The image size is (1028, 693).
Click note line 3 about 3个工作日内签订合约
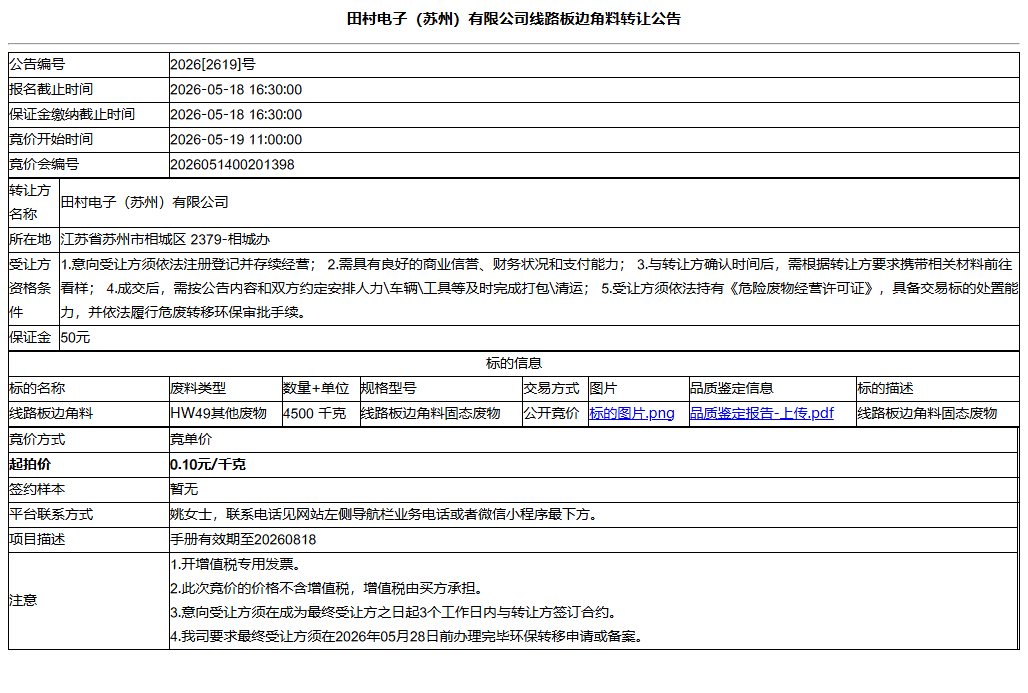[396, 613]
